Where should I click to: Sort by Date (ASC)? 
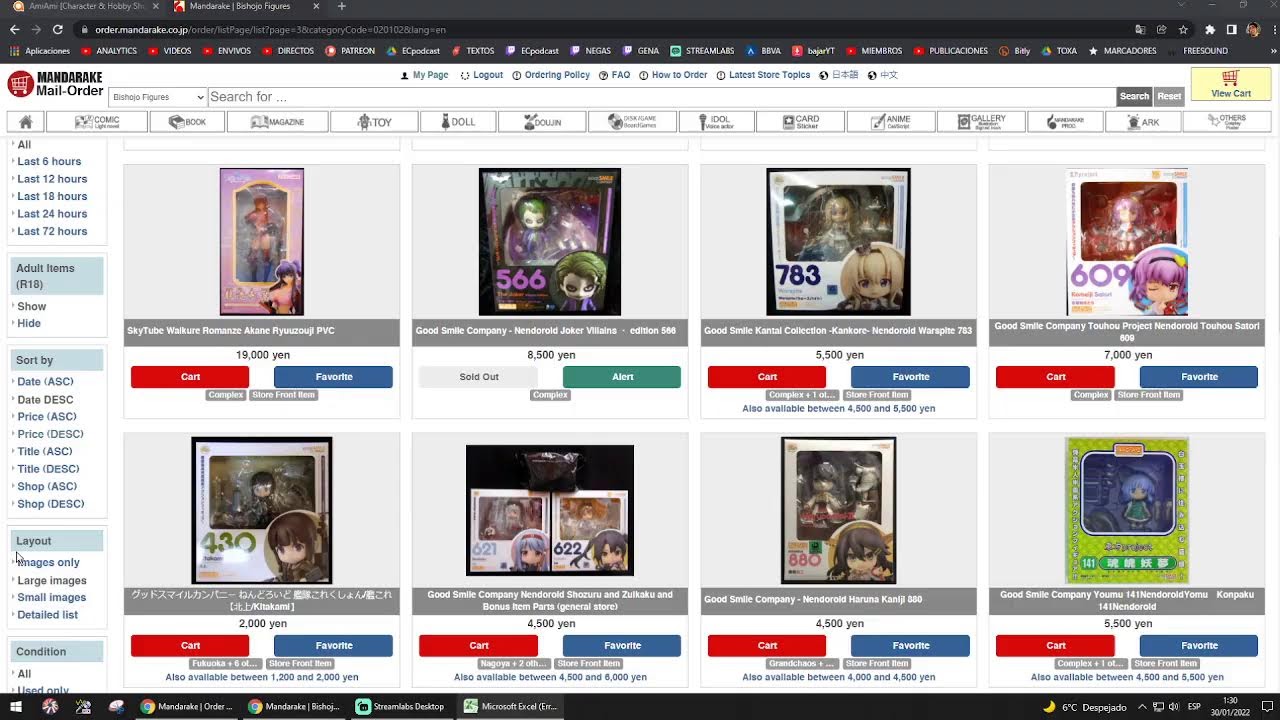pyautogui.click(x=45, y=382)
